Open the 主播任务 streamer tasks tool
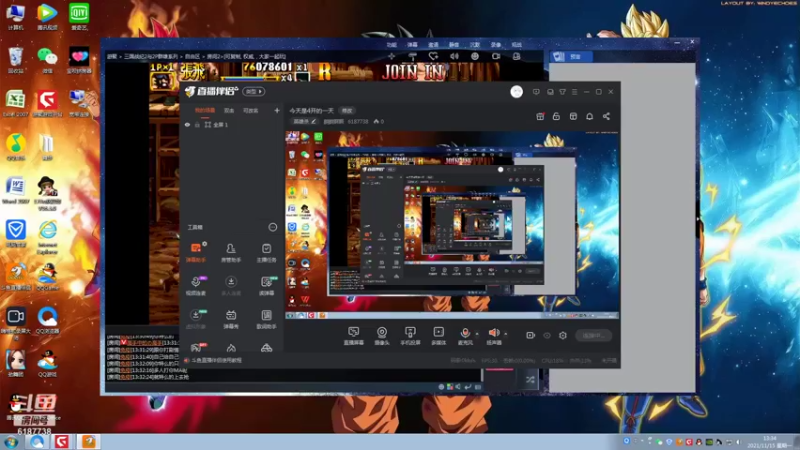Screen dimensions: 800x450 [266, 253]
